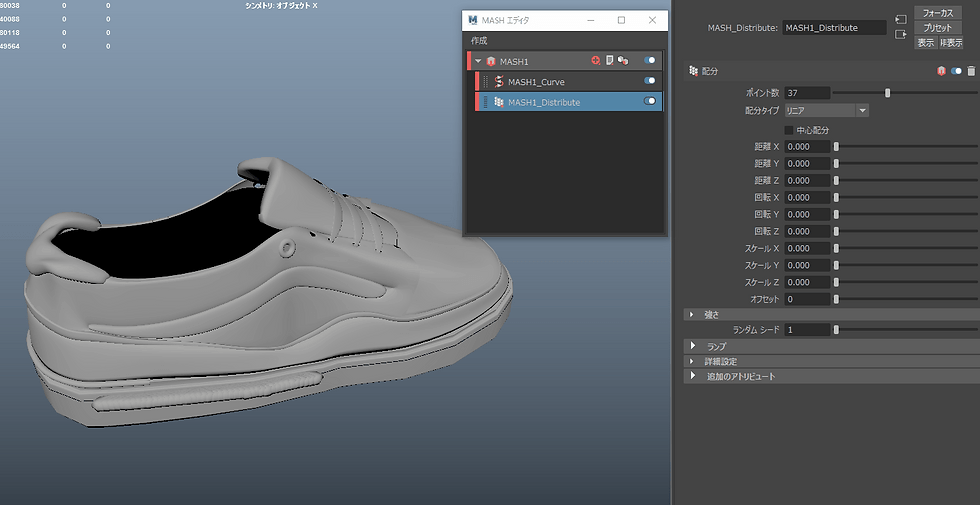Maximize the MASH エディタ window
The width and height of the screenshot is (980, 505).
coord(621,20)
